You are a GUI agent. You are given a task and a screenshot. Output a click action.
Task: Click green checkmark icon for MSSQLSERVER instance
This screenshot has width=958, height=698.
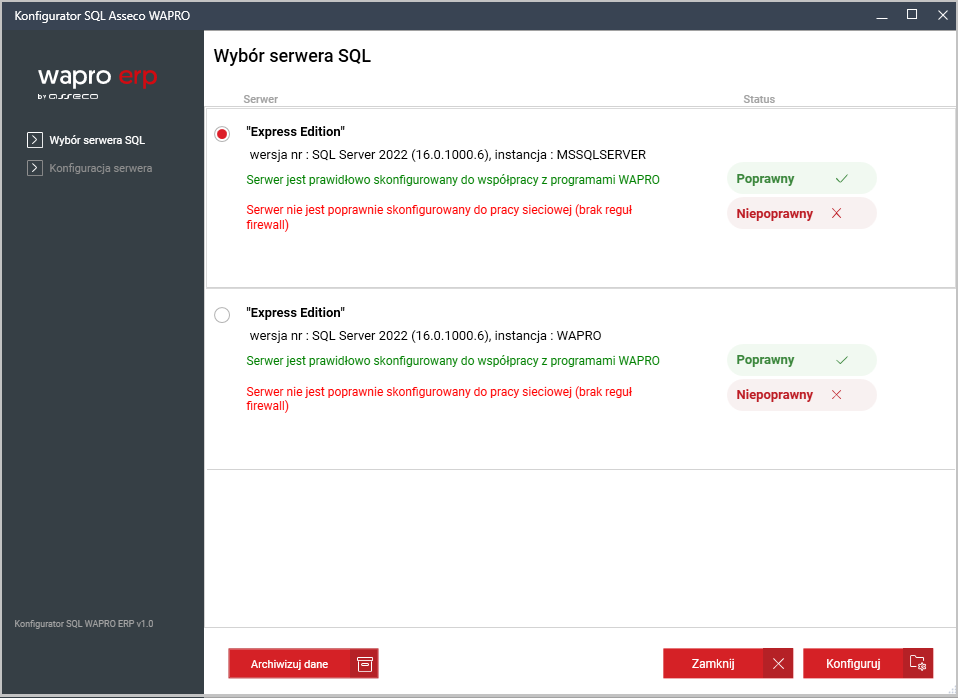coord(841,179)
